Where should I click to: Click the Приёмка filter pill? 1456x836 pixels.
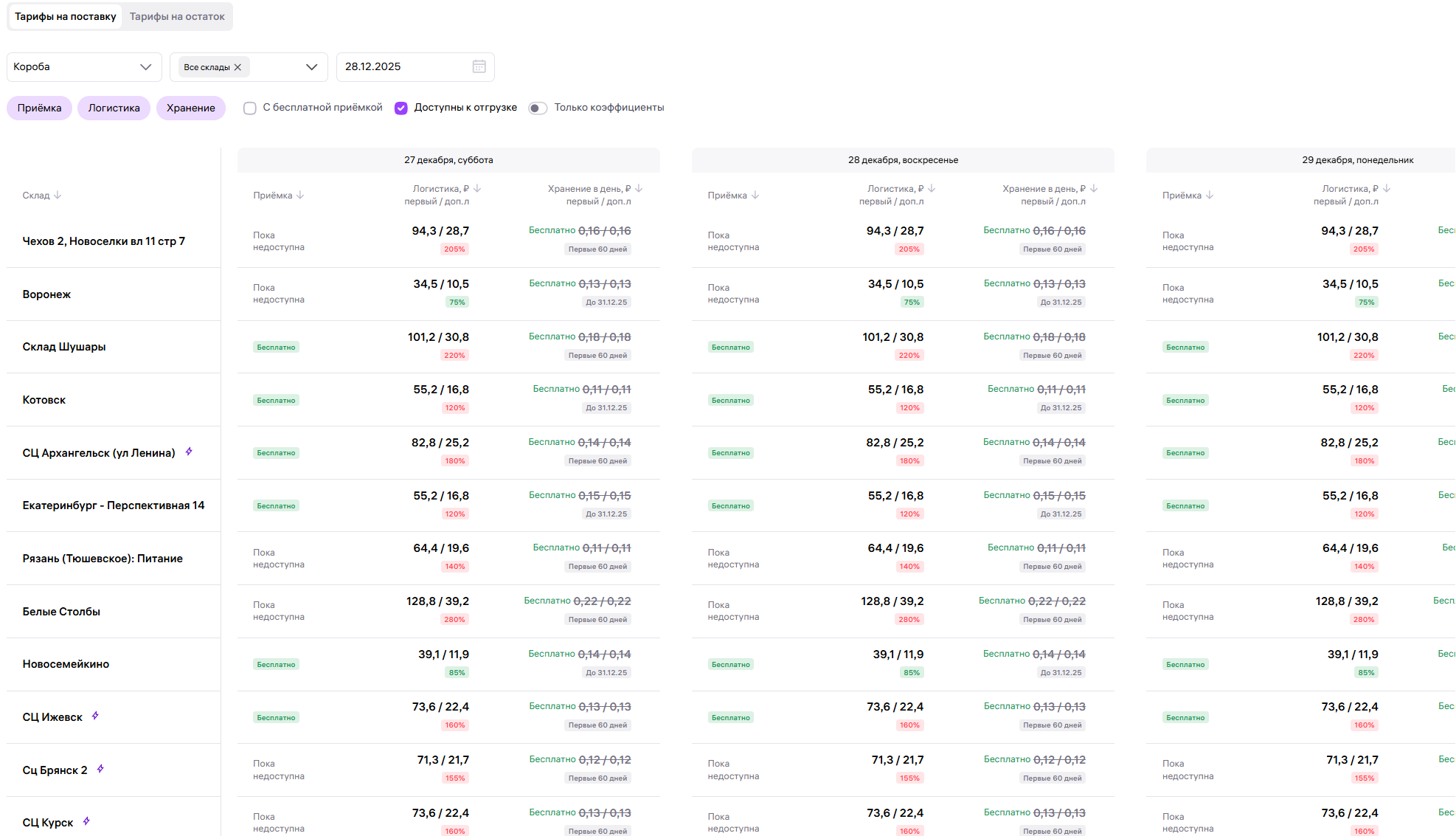[39, 108]
